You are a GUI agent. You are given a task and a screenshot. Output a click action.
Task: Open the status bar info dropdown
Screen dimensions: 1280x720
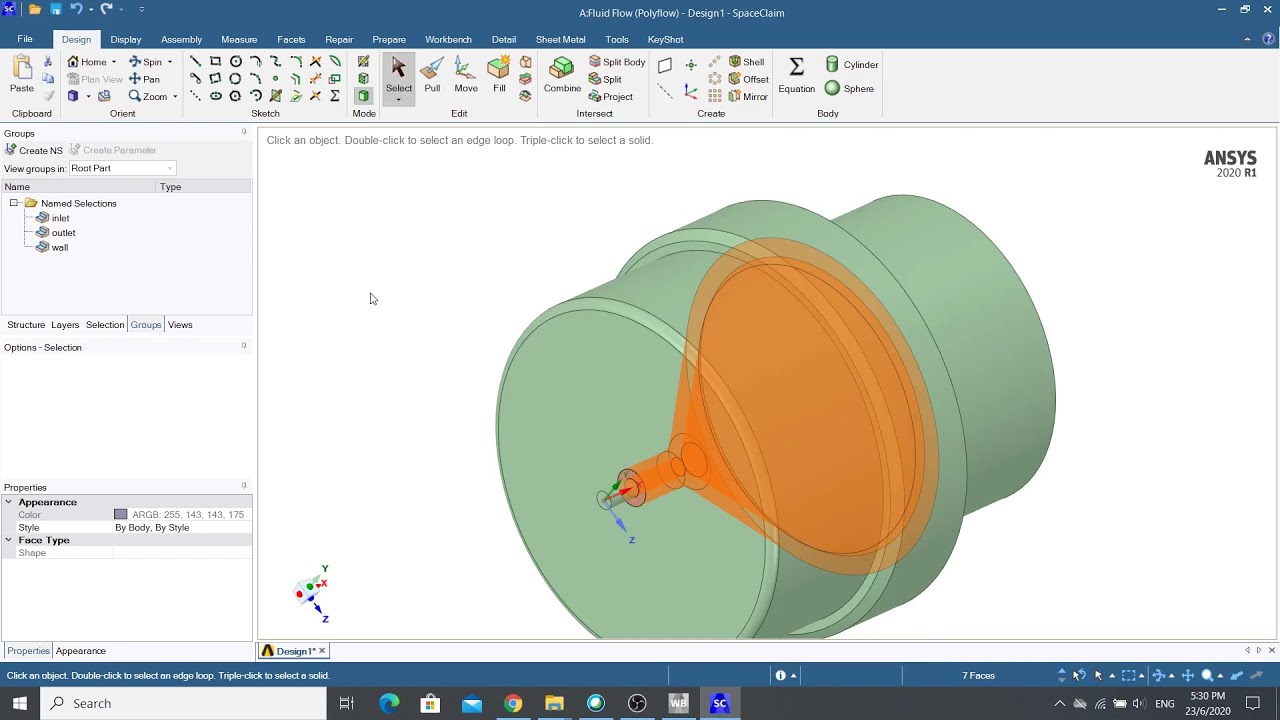[x=793, y=676]
